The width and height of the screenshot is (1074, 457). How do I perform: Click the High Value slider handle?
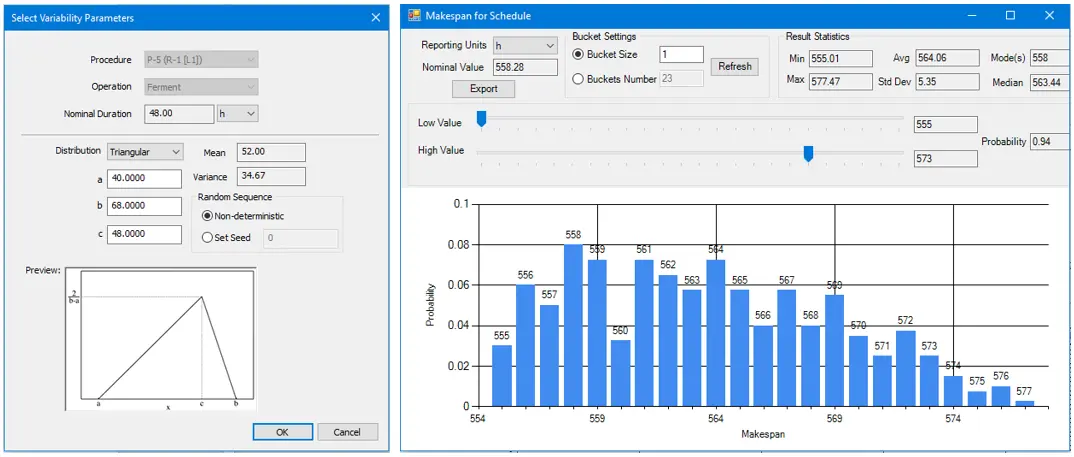point(808,153)
